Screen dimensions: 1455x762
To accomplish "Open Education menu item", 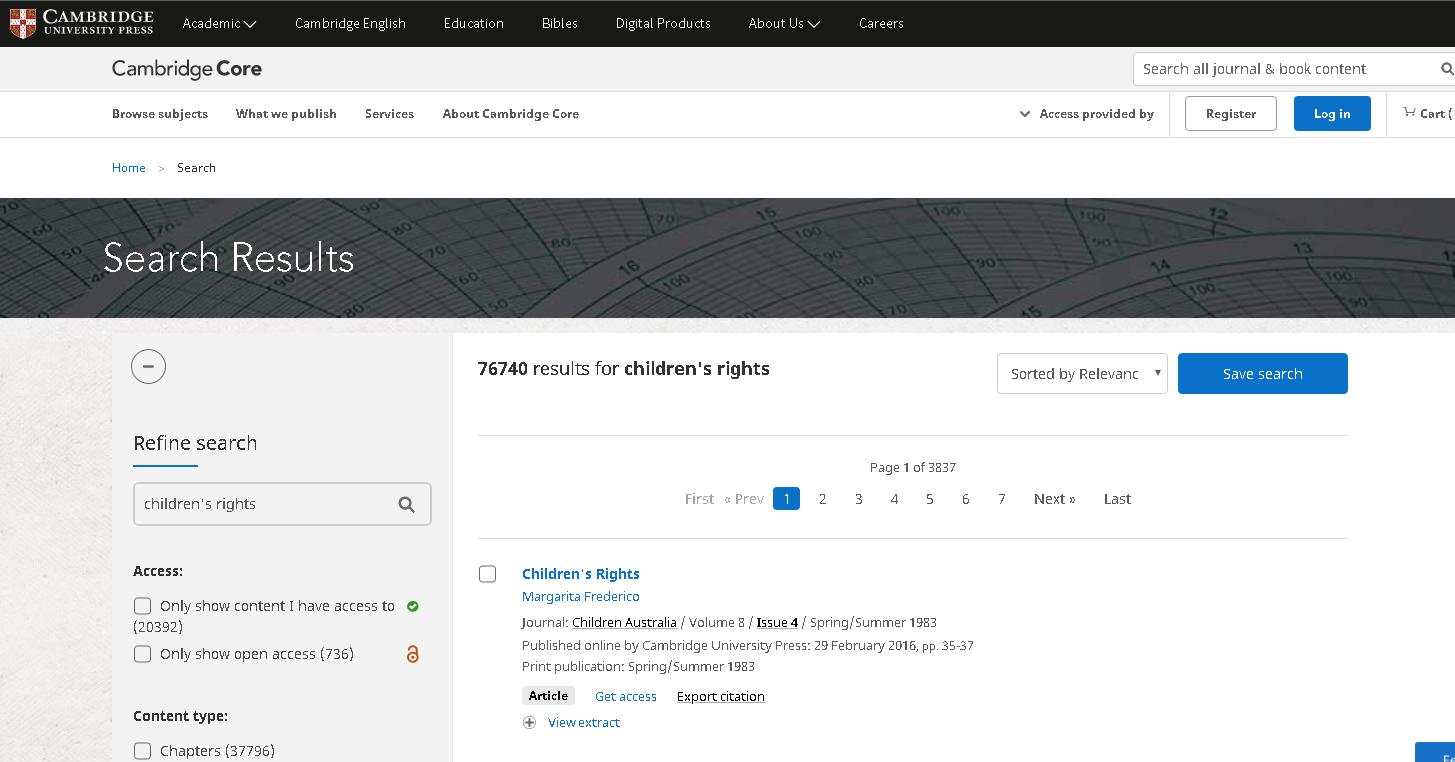I will point(474,23).
